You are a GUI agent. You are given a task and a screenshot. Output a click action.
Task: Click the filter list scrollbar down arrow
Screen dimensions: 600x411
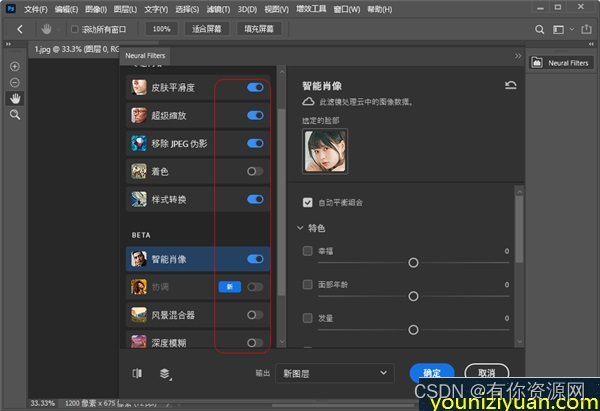pyautogui.click(x=282, y=341)
